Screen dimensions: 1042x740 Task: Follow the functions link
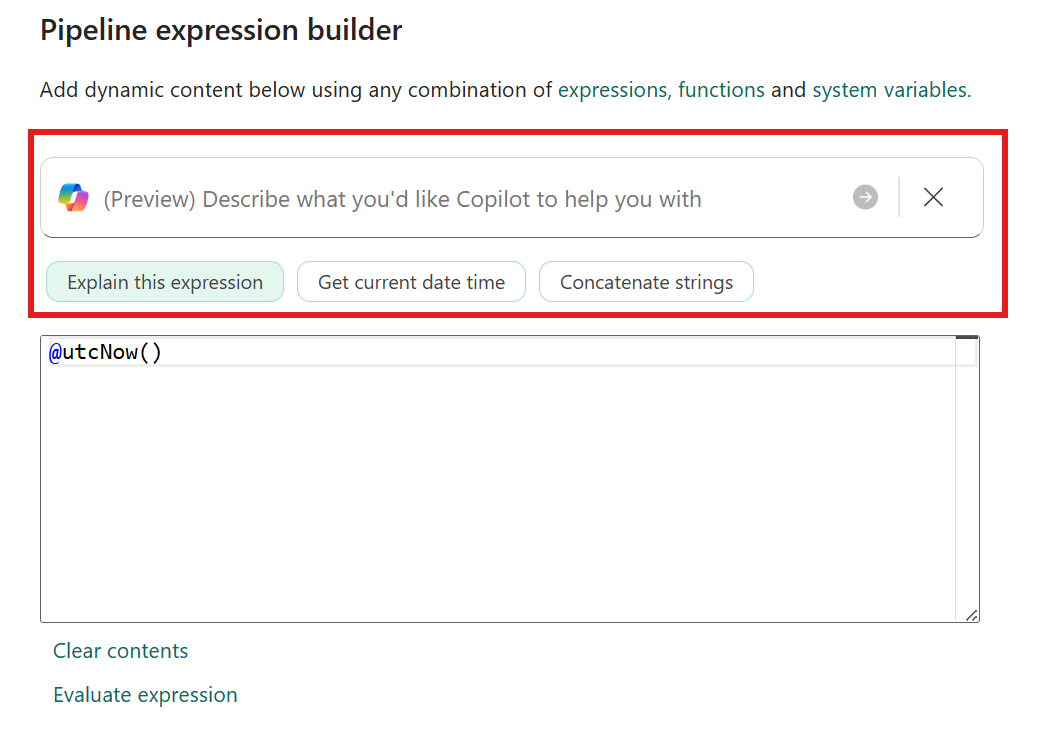[721, 90]
